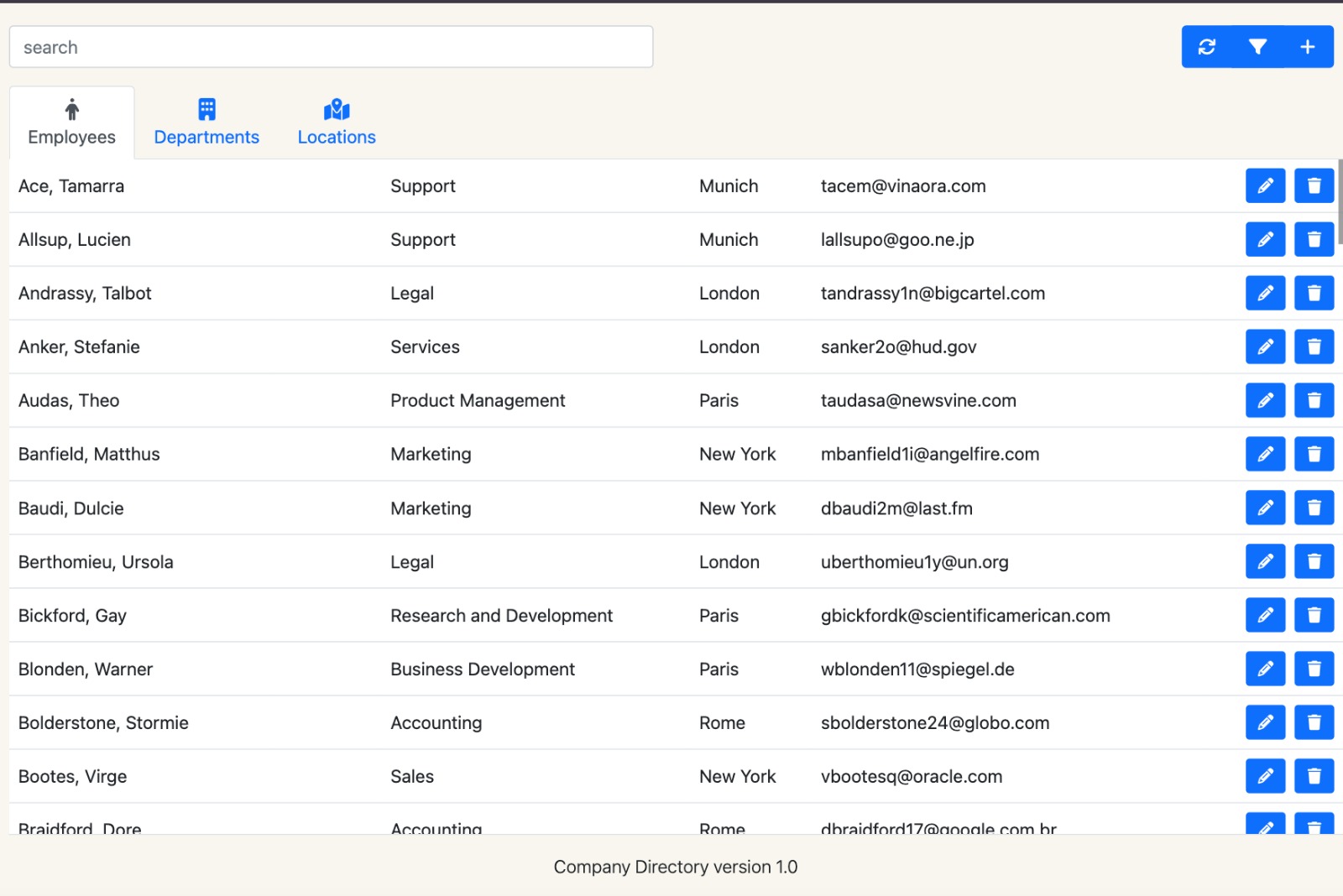Edit Dulcie Baudi's details
This screenshot has width=1343, height=896.
tap(1265, 508)
